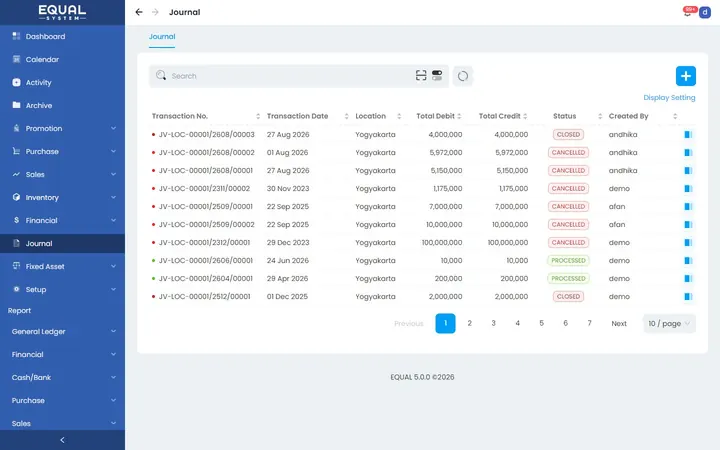
Task: Click the Next page button
Action: pyautogui.click(x=619, y=323)
